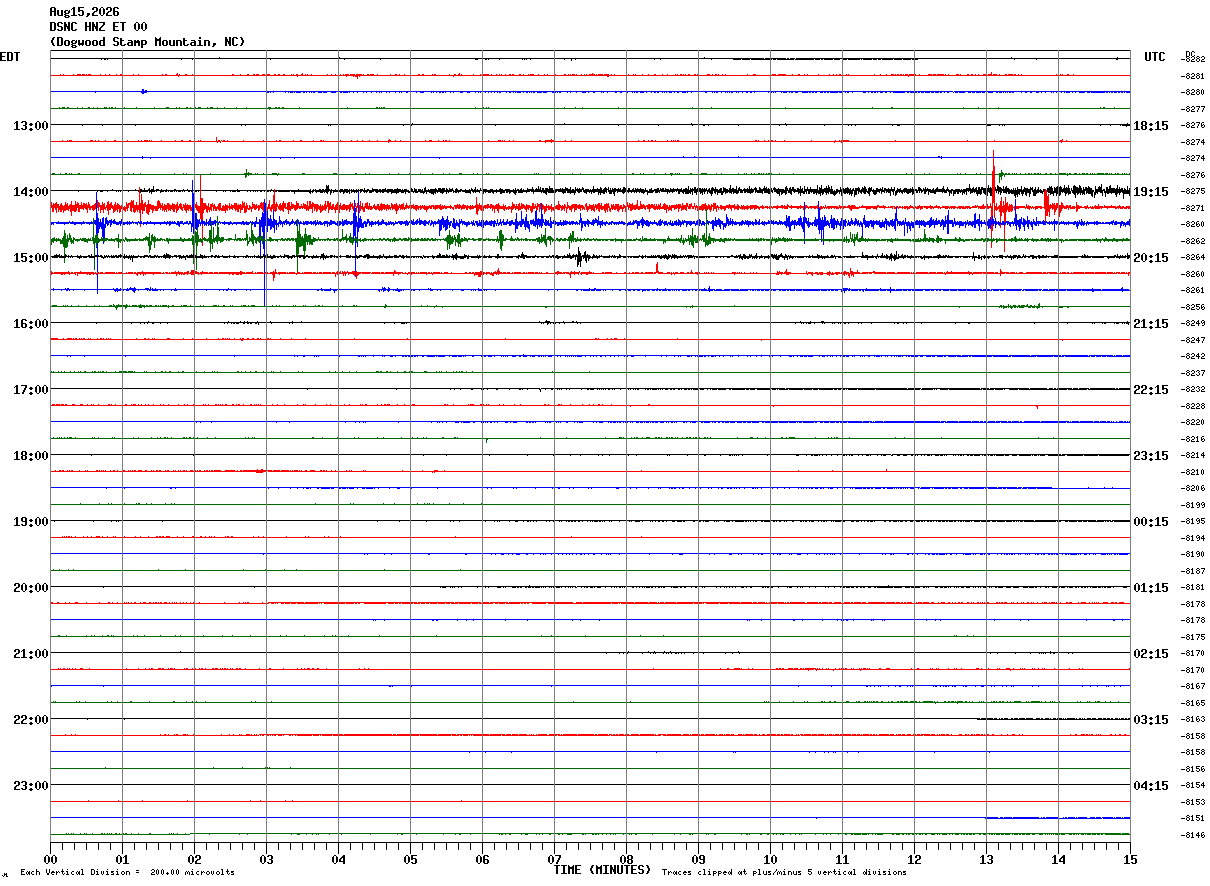Click the "18:15" UTC time label
Screen dimensions: 1210x886
click(x=1151, y=126)
